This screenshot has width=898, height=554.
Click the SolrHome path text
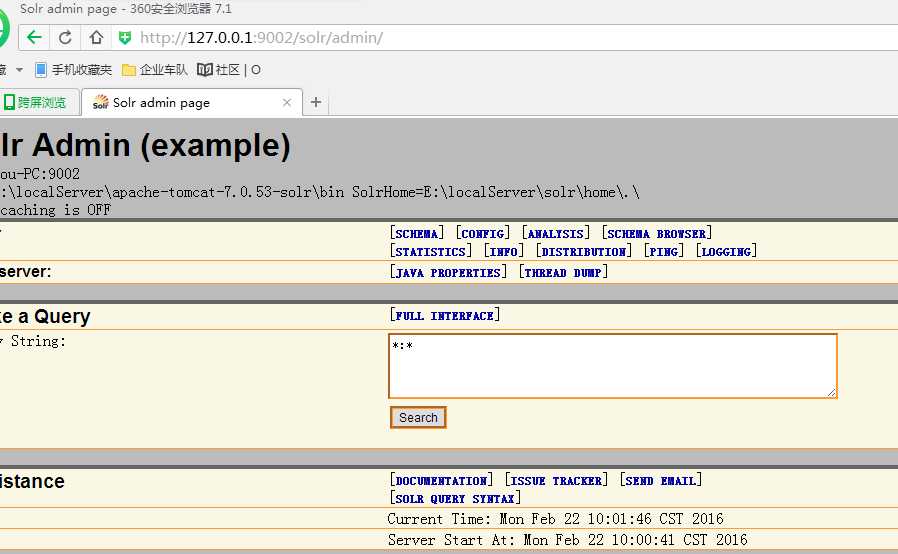[496, 192]
